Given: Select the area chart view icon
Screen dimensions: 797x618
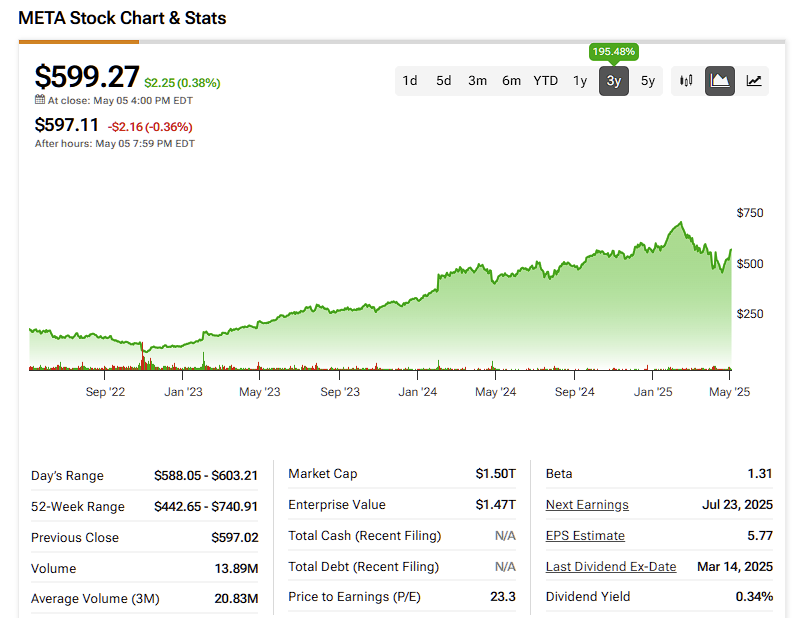Looking at the screenshot, I should (720, 81).
